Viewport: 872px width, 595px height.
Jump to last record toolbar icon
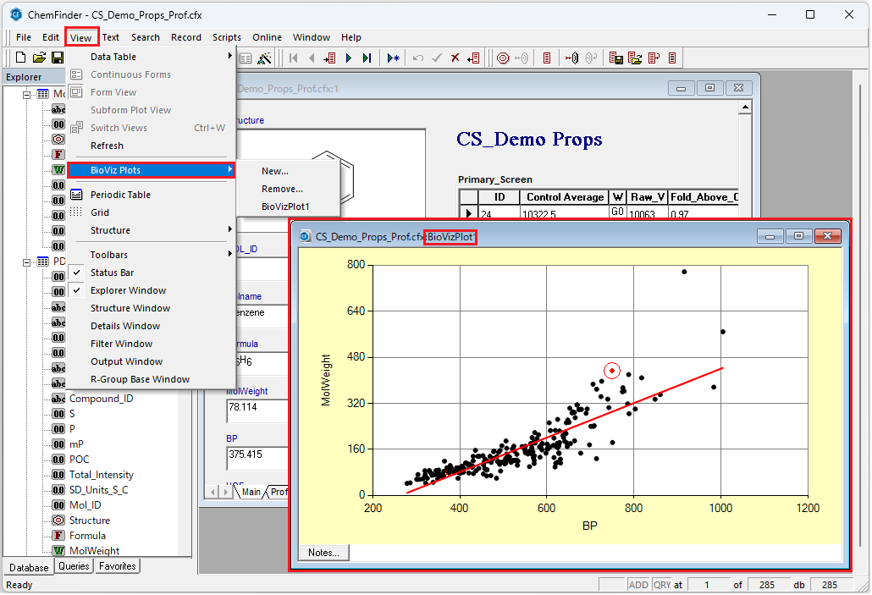coord(367,58)
